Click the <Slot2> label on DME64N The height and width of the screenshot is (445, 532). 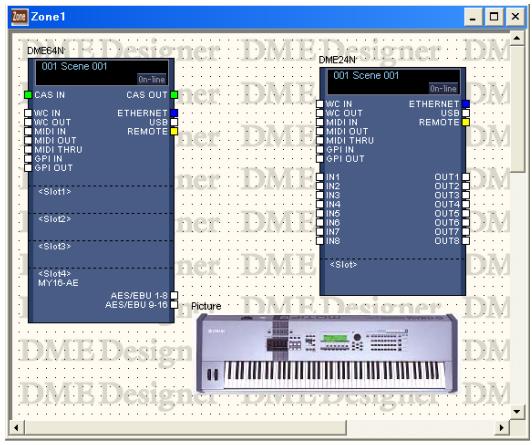(55, 219)
